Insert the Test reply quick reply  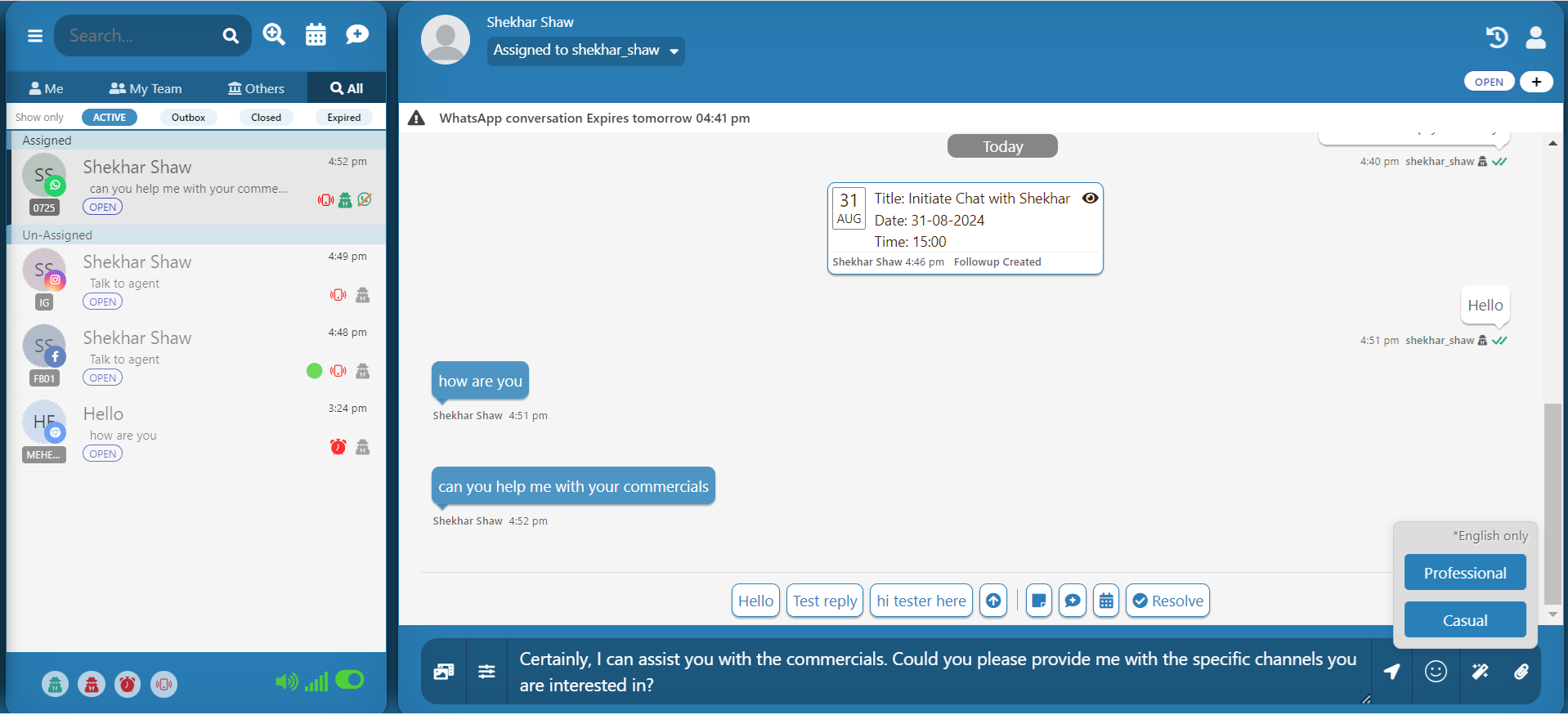(825, 601)
